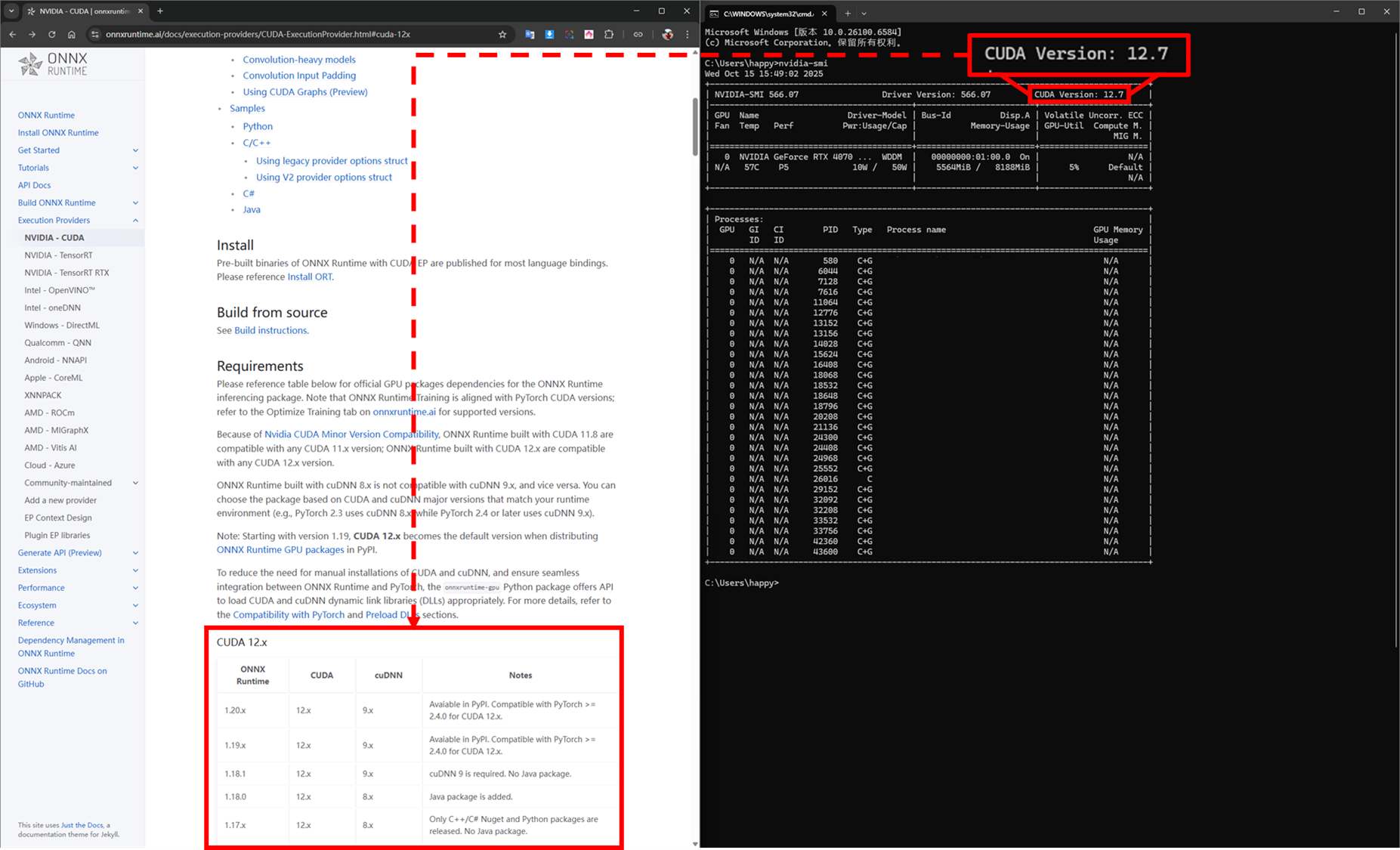
Task: Open Nvidia CUDA Minor Version Compatibility link
Action: pyautogui.click(x=351, y=434)
